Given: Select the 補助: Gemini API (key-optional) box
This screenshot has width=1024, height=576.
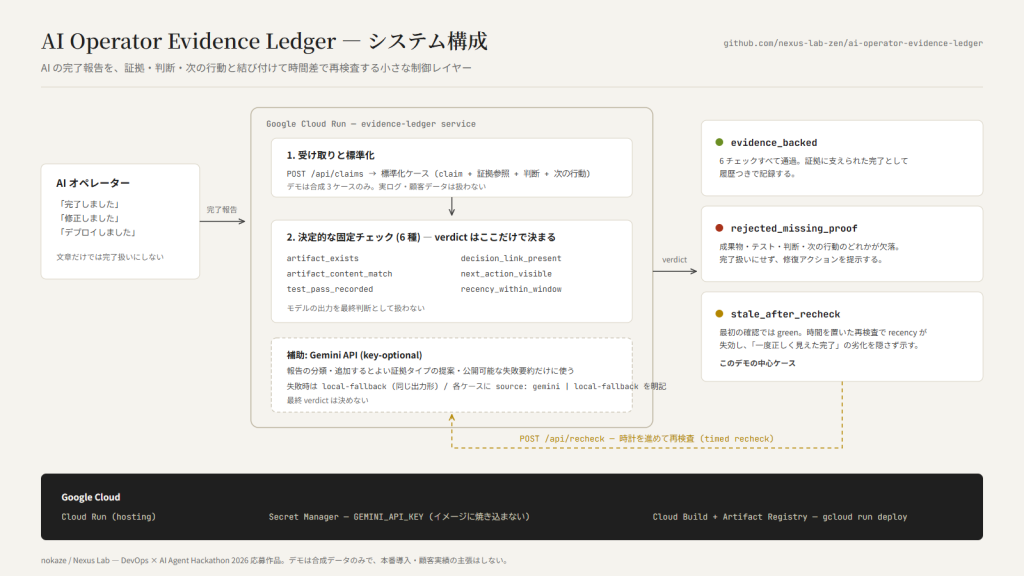Looking at the screenshot, I should point(451,375).
